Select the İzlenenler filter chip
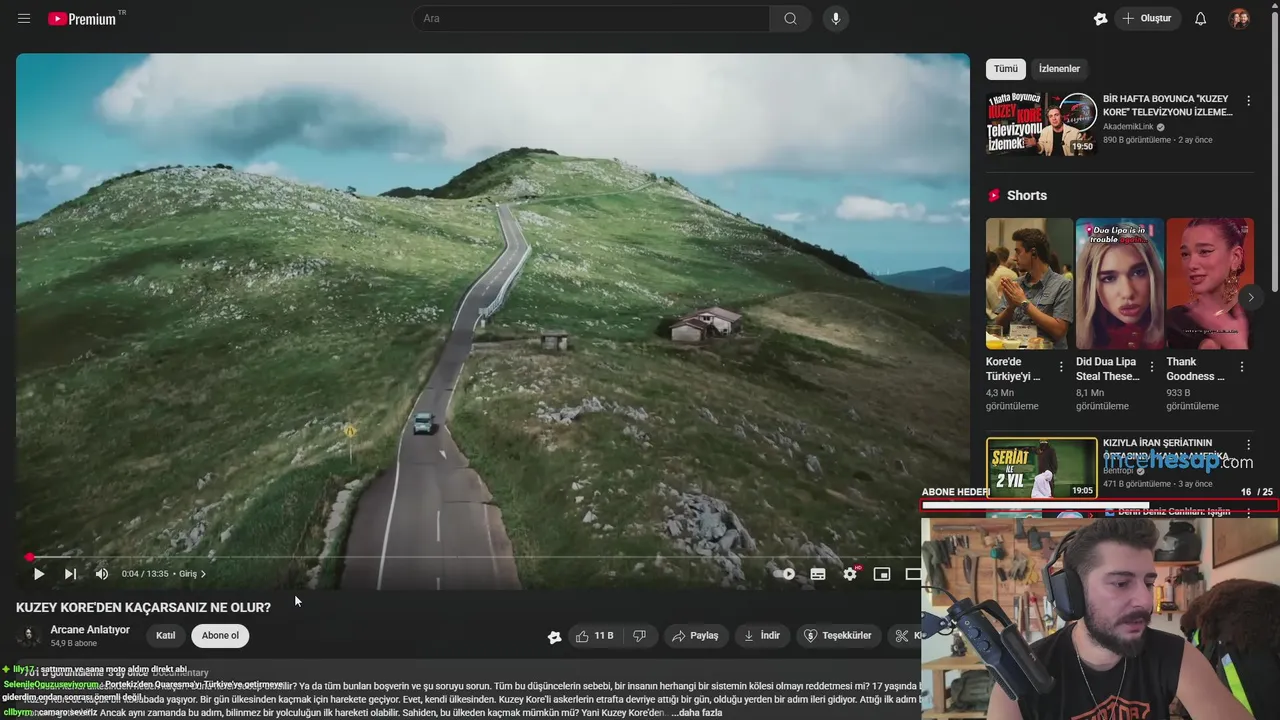Viewport: 1280px width, 720px height. coord(1059,69)
